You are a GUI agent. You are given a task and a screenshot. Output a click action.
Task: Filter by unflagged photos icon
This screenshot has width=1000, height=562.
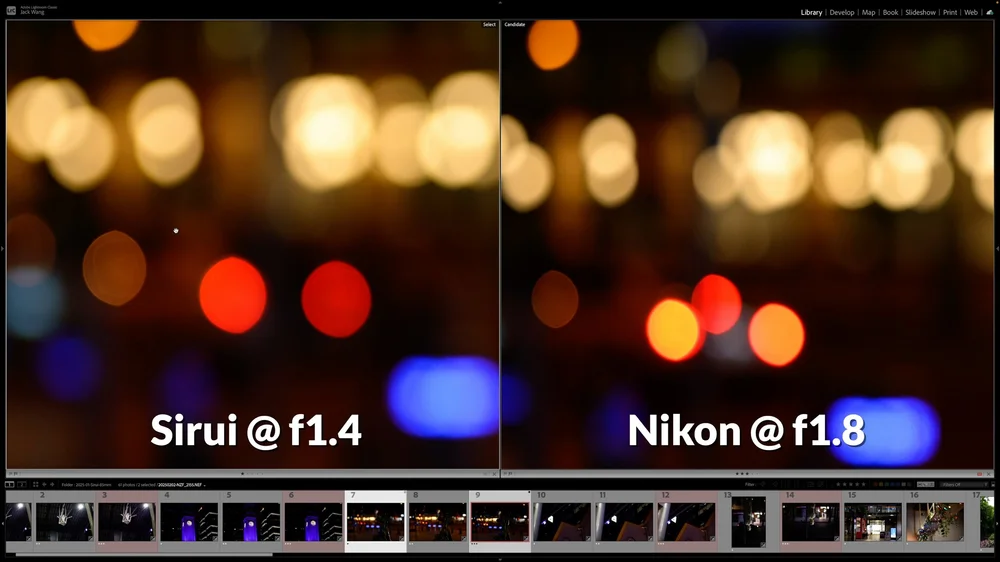(x=775, y=485)
